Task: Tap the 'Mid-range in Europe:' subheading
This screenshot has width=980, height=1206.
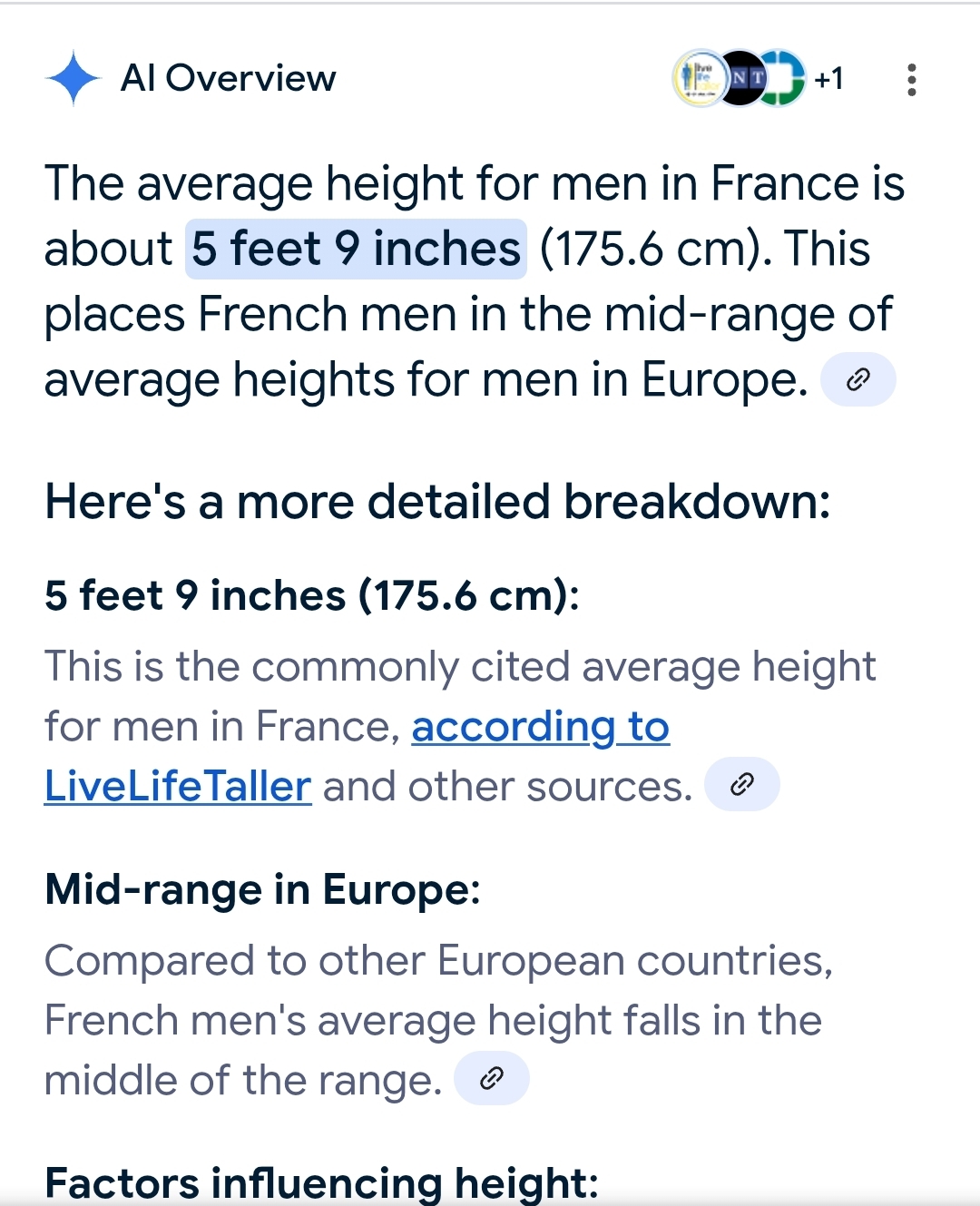Action: click(x=262, y=889)
